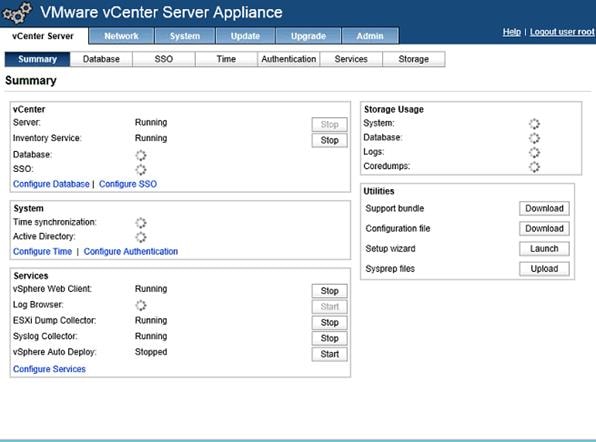Image resolution: width=596 pixels, height=442 pixels.
Task: Click the Stop button for vCenter Server
Action: click(x=330, y=124)
